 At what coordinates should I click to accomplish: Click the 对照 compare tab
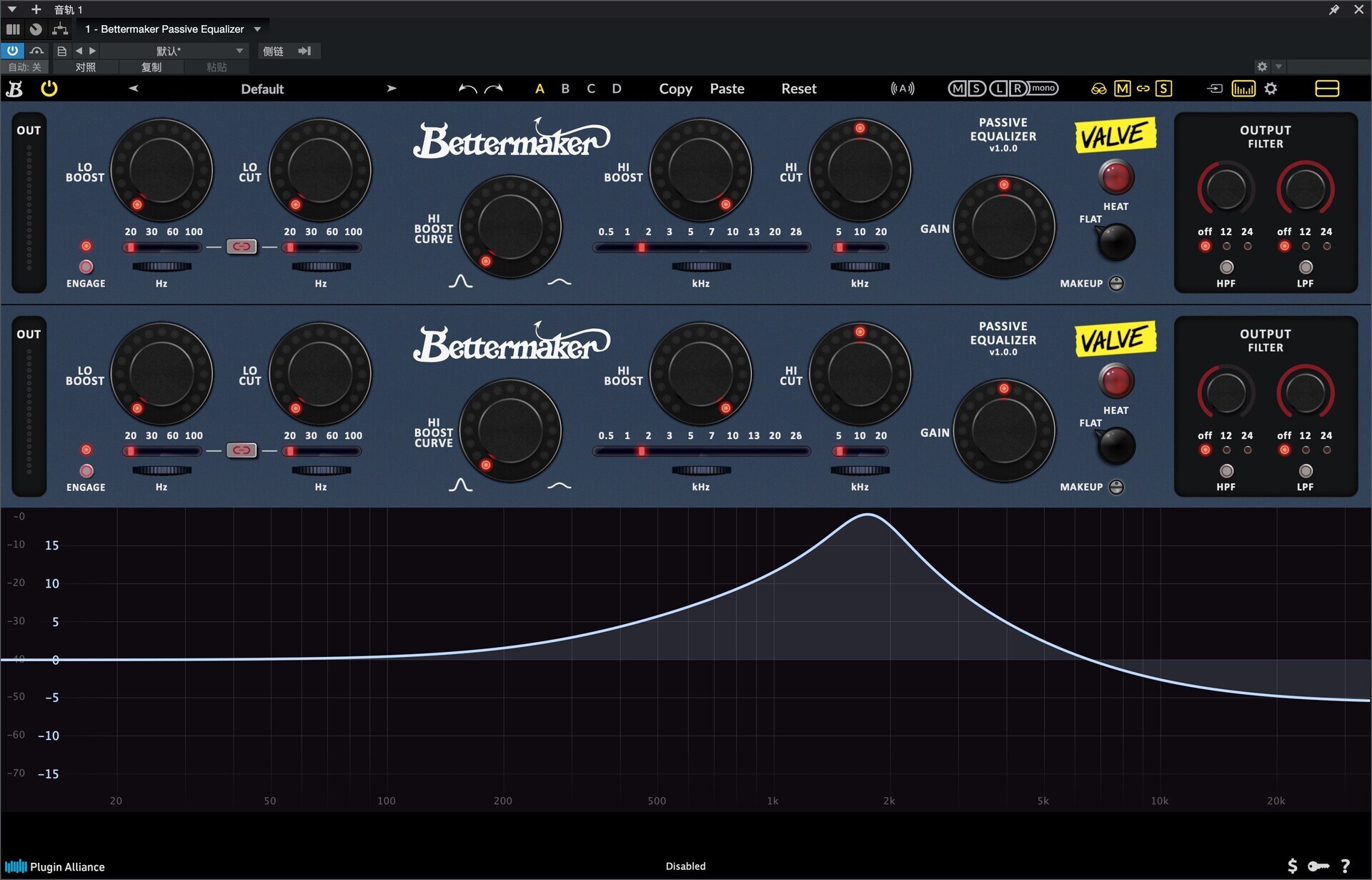coord(86,67)
